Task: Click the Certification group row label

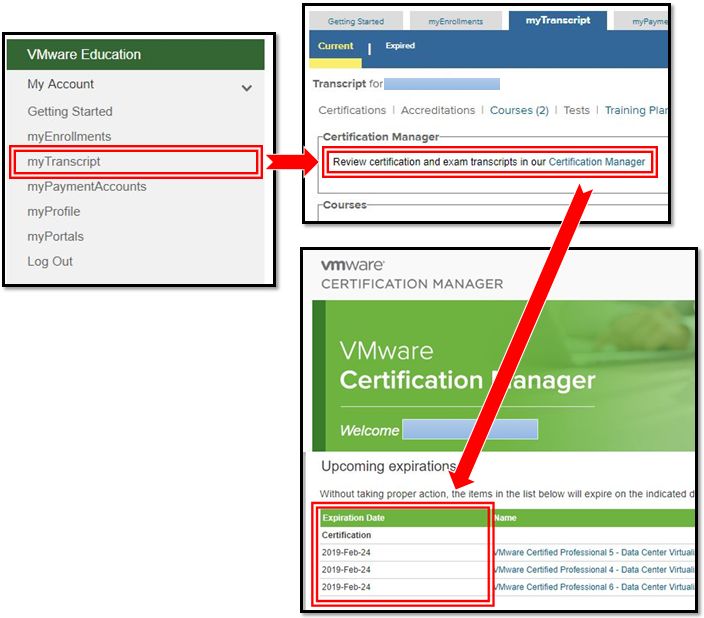Action: pyautogui.click(x=347, y=535)
